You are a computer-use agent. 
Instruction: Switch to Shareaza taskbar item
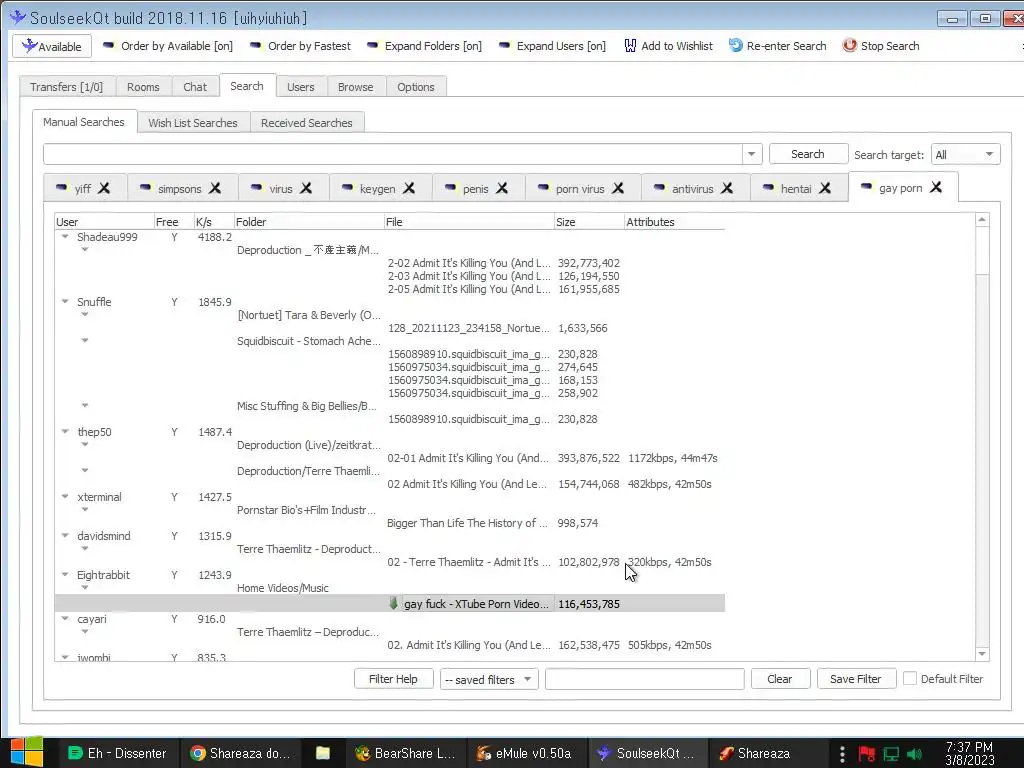coord(755,754)
